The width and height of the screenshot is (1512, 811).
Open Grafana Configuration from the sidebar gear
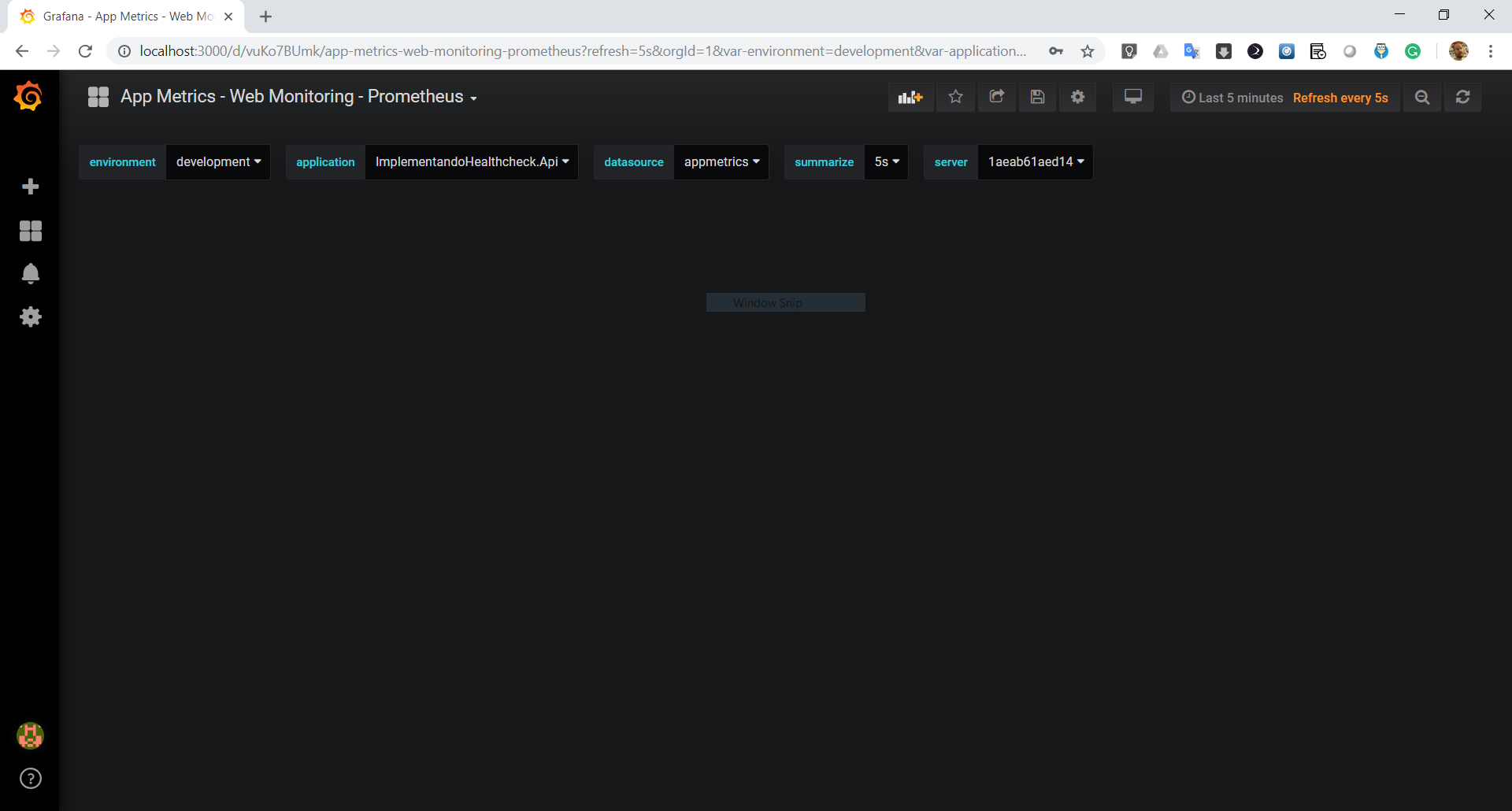point(31,317)
